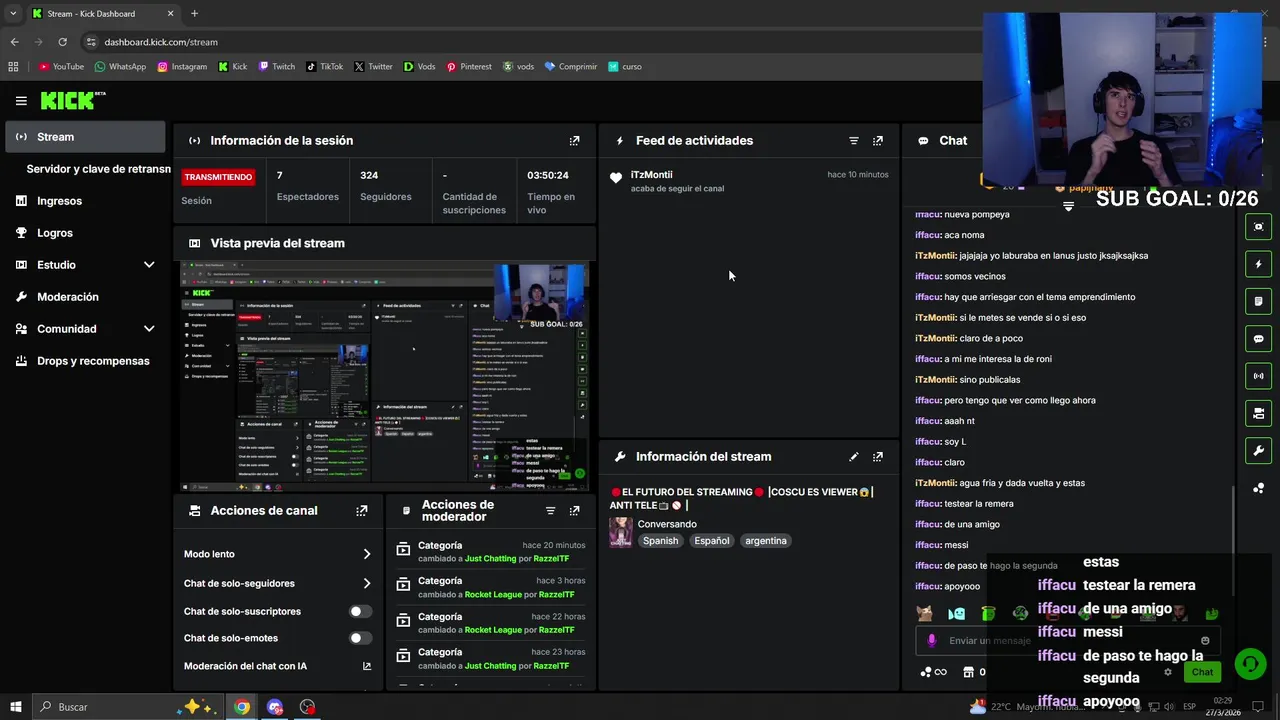Open the dropdown arrow under the Chat header
1280x720 pixels.
(x=1068, y=206)
